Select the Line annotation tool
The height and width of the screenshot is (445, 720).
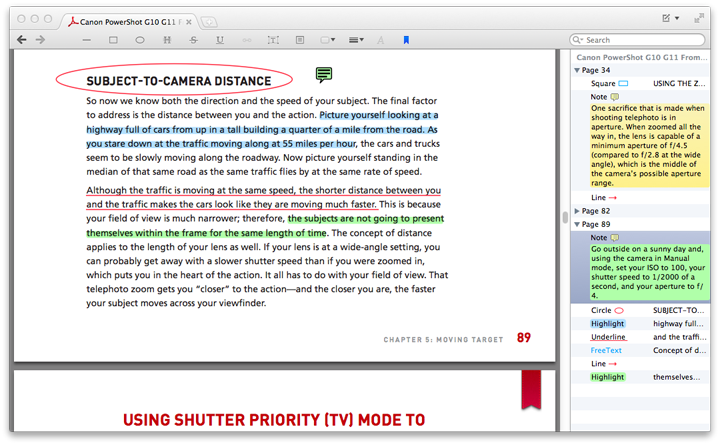(86, 40)
